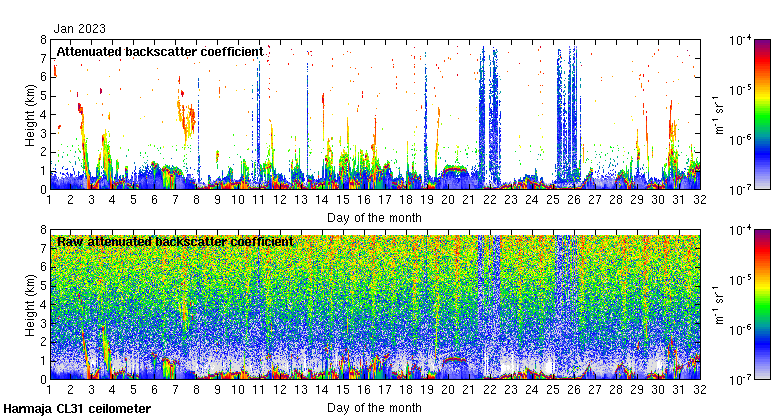Click the upper plot's color scale bar
Viewport: 780px width, 420px height.
pos(763,114)
